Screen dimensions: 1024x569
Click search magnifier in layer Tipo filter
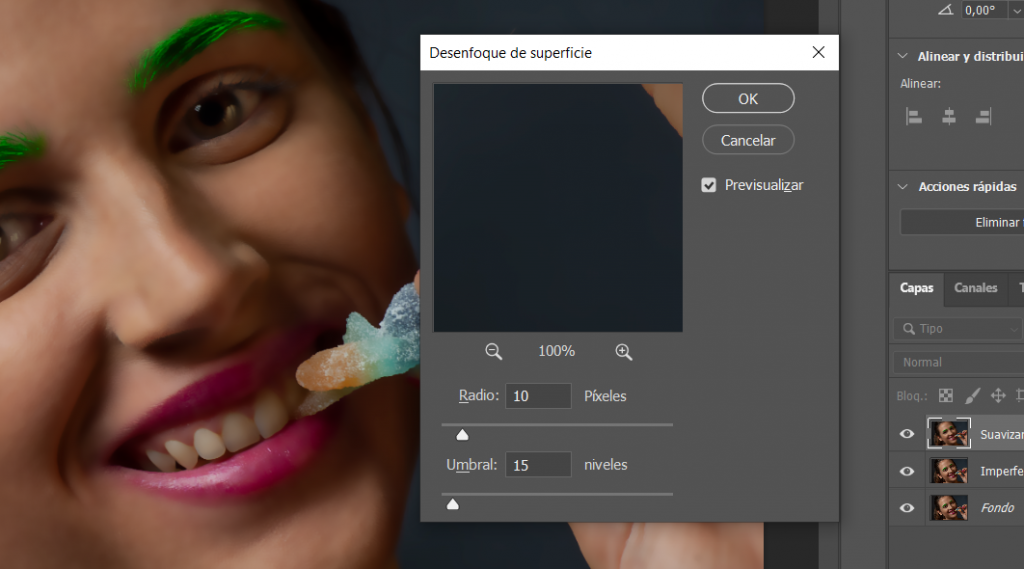tap(908, 329)
